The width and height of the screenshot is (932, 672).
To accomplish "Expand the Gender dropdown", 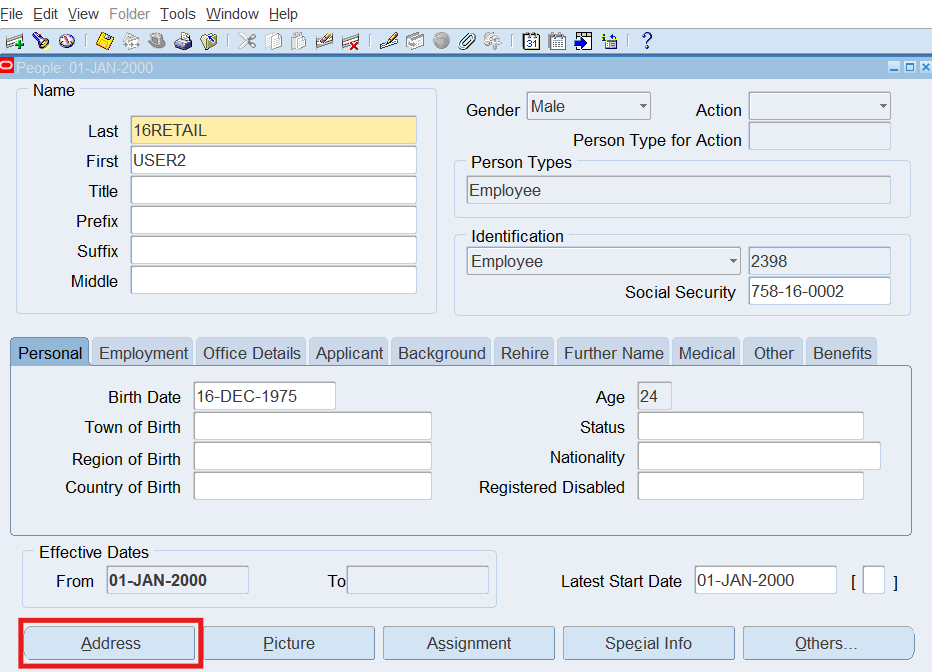I will (x=642, y=106).
